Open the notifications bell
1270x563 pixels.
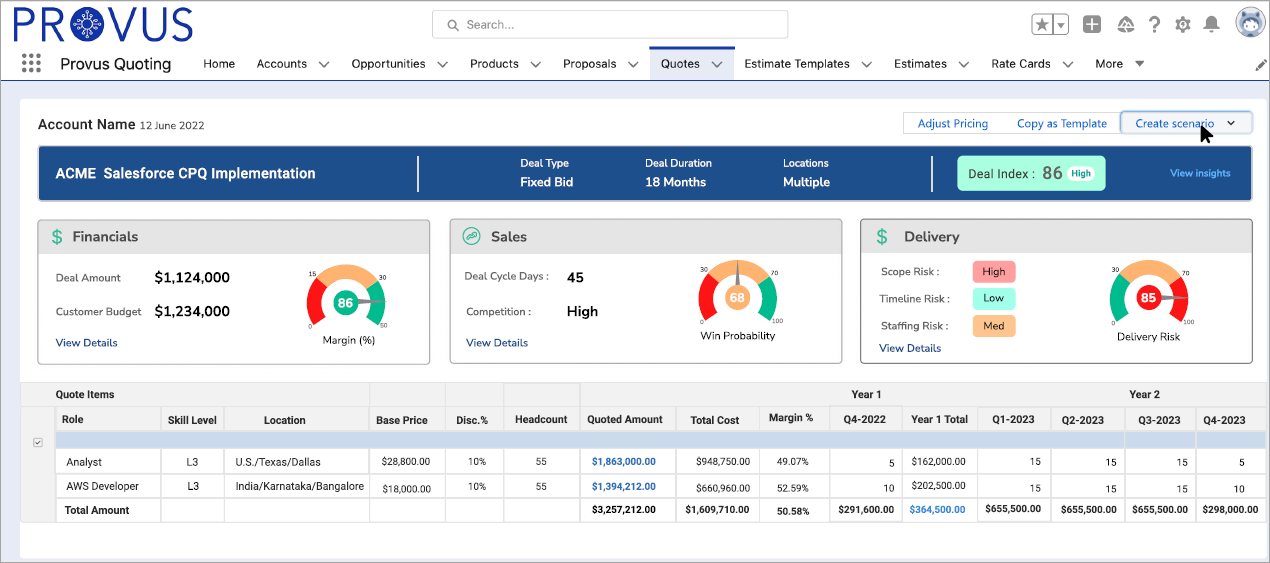click(1212, 25)
